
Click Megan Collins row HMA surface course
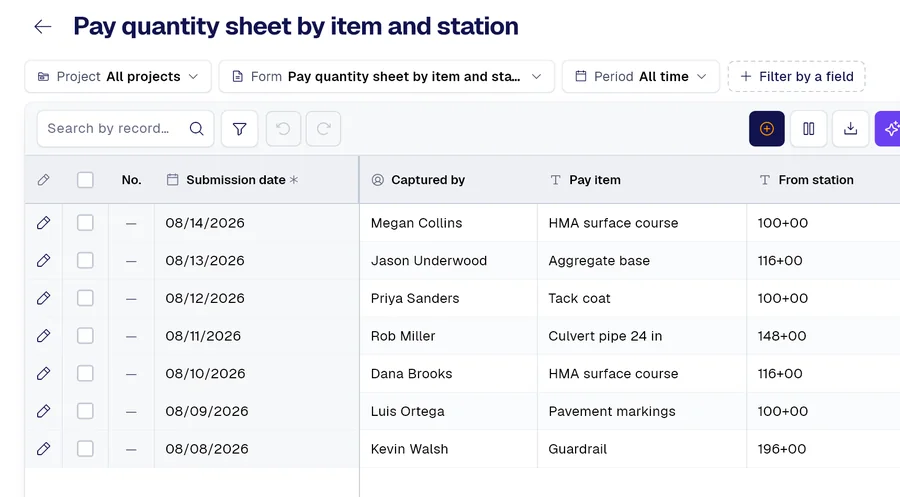tap(642, 223)
